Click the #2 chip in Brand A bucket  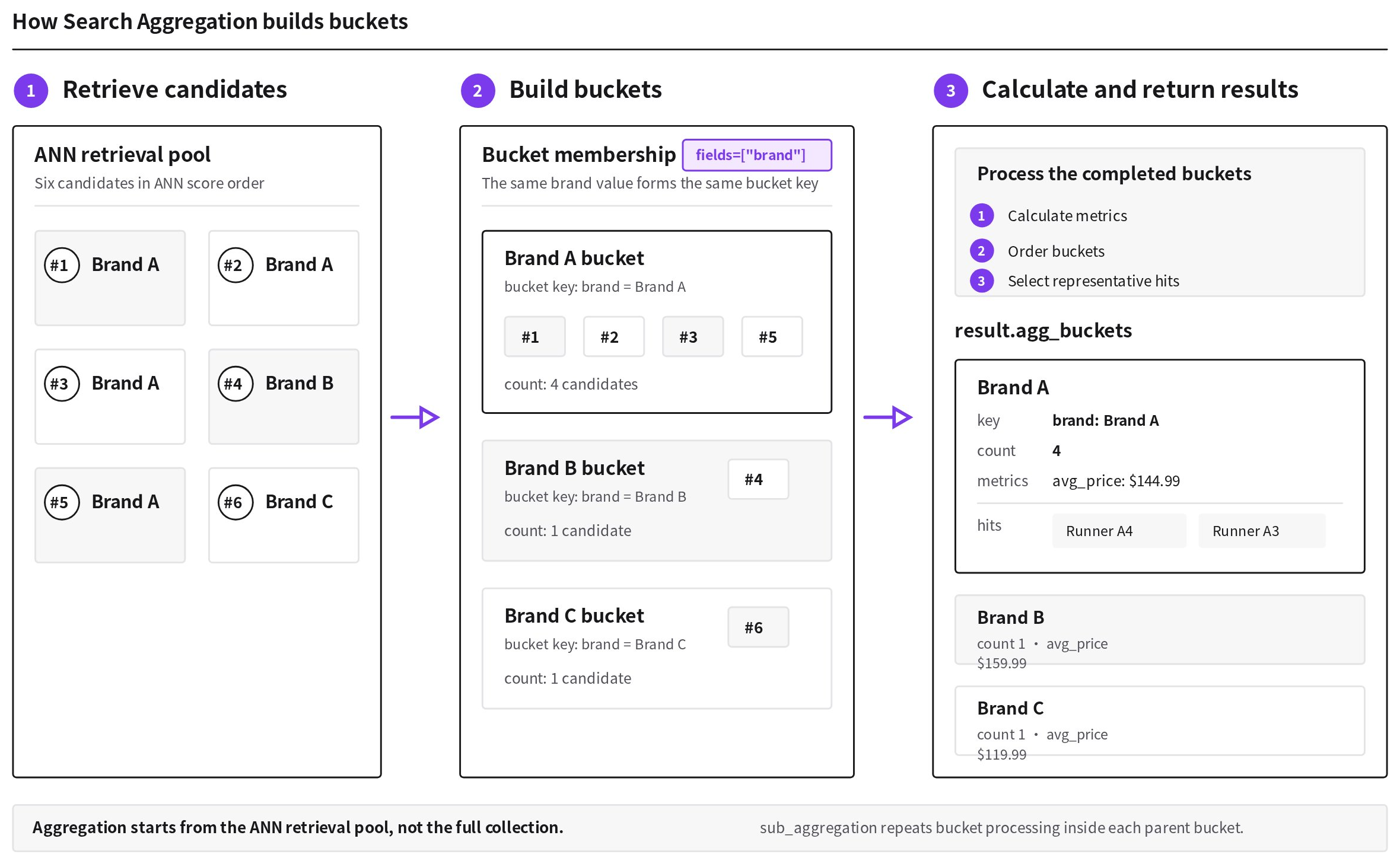613,337
